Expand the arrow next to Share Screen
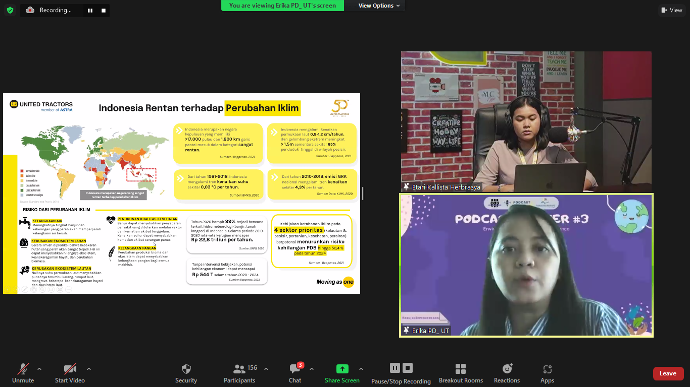 [x=361, y=369]
